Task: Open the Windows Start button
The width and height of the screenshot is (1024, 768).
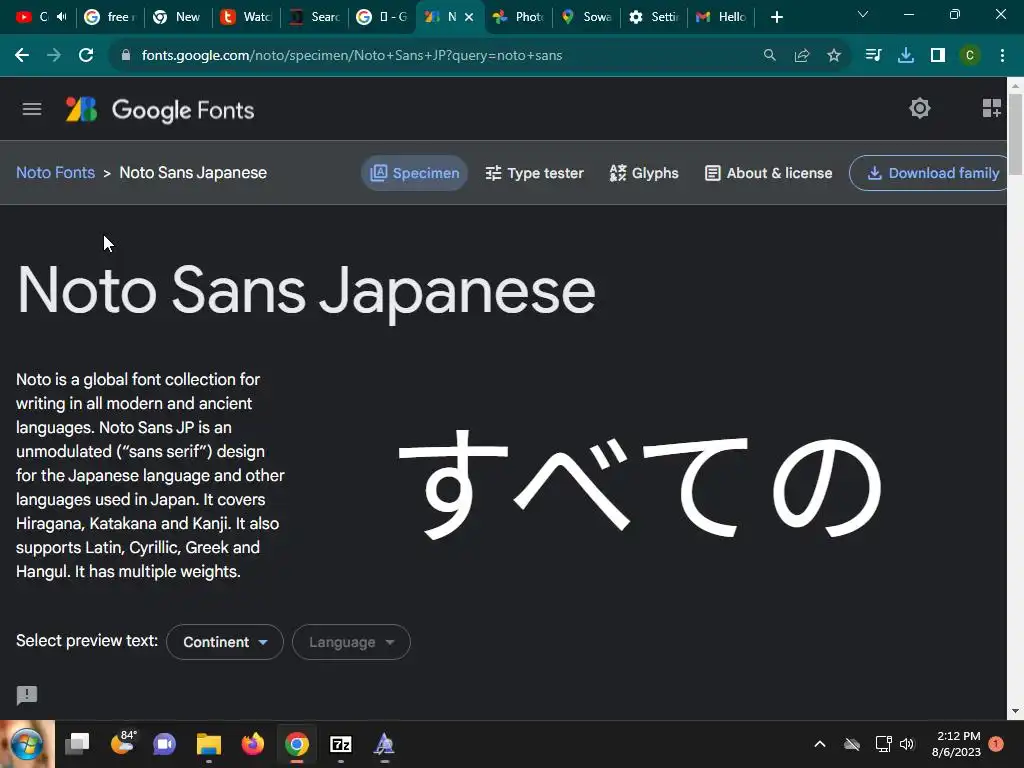Action: tap(26, 744)
